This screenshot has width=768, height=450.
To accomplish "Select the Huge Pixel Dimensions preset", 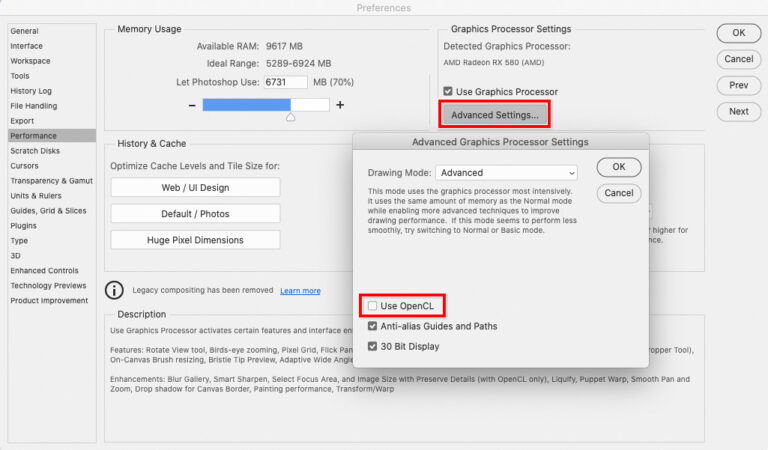I will click(x=195, y=240).
